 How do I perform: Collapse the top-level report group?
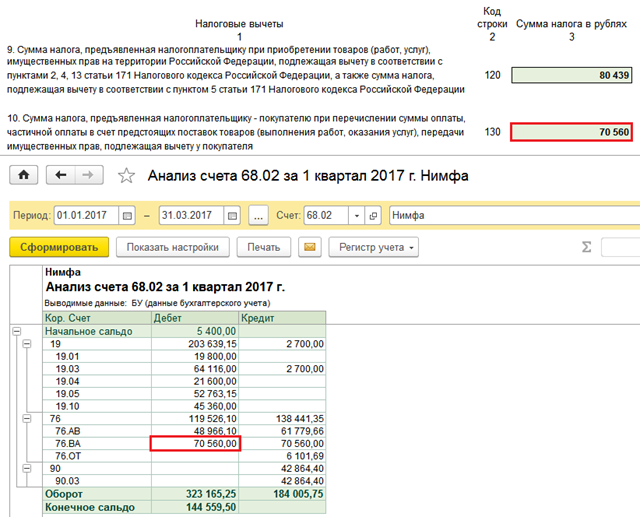(x=16, y=331)
